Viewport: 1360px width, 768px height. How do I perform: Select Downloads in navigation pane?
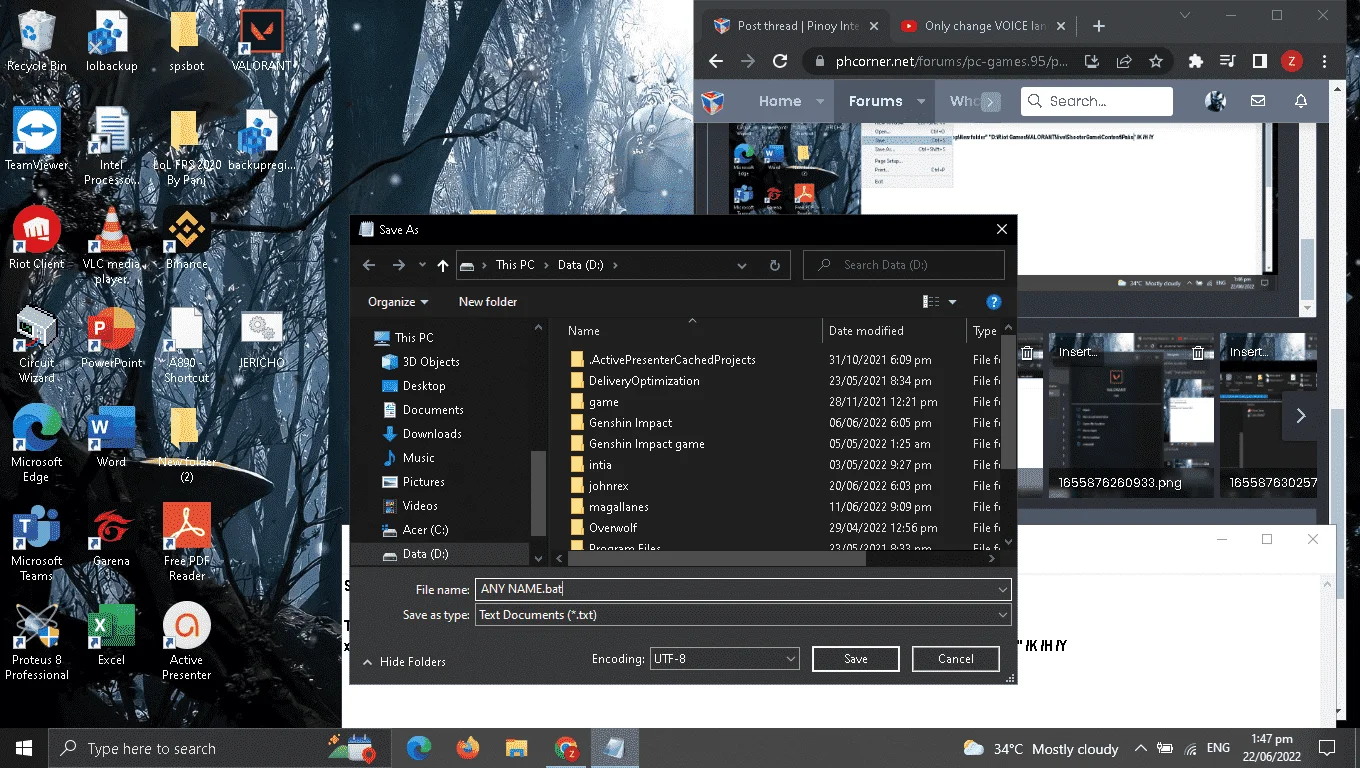(432, 434)
